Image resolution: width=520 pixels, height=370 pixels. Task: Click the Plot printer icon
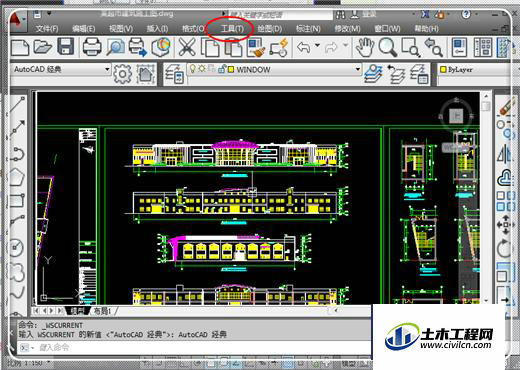[92, 47]
